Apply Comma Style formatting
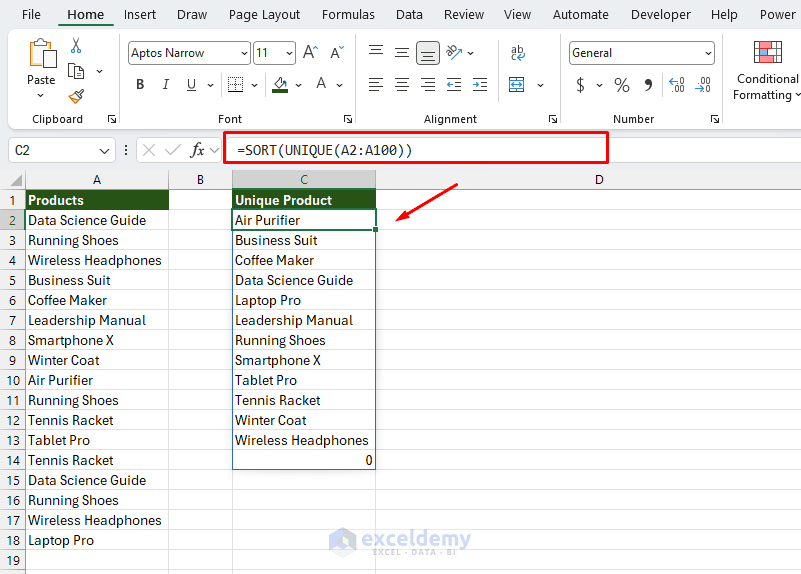 point(648,84)
